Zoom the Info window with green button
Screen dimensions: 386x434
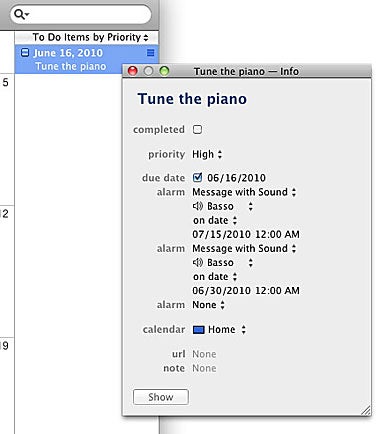(164, 71)
